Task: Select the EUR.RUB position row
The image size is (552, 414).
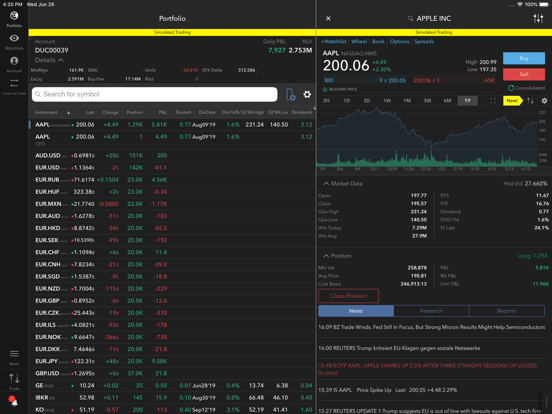Action: (x=172, y=180)
